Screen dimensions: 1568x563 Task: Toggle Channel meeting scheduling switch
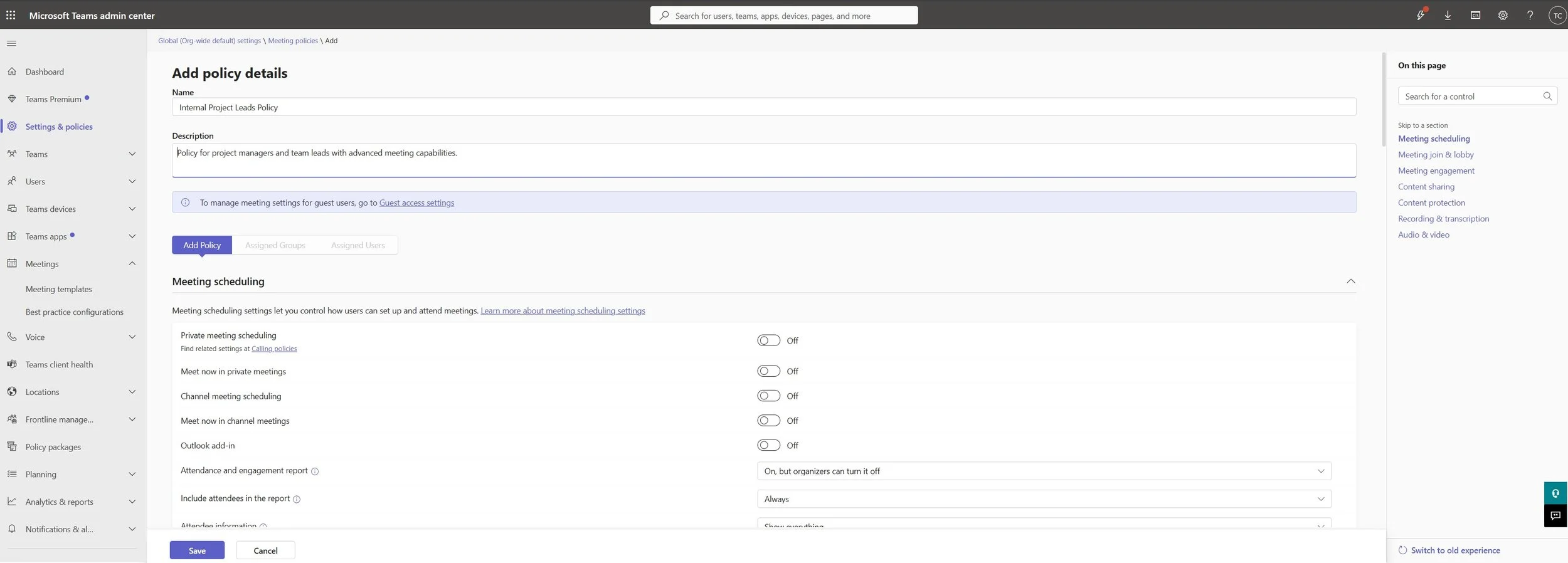768,396
